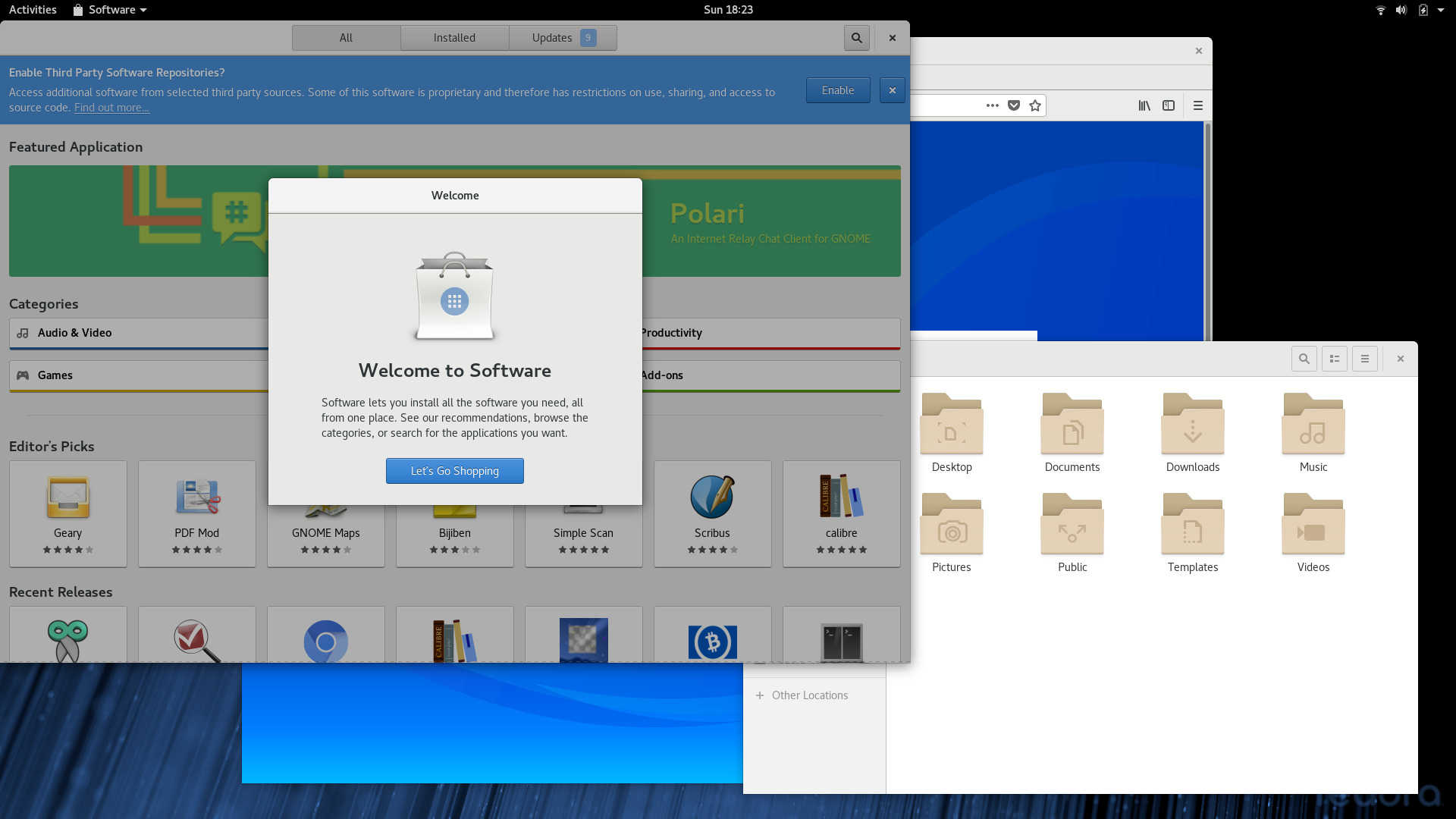This screenshot has width=1456, height=819.
Task: Click the clock showing Sun 18:23
Action: point(728,10)
